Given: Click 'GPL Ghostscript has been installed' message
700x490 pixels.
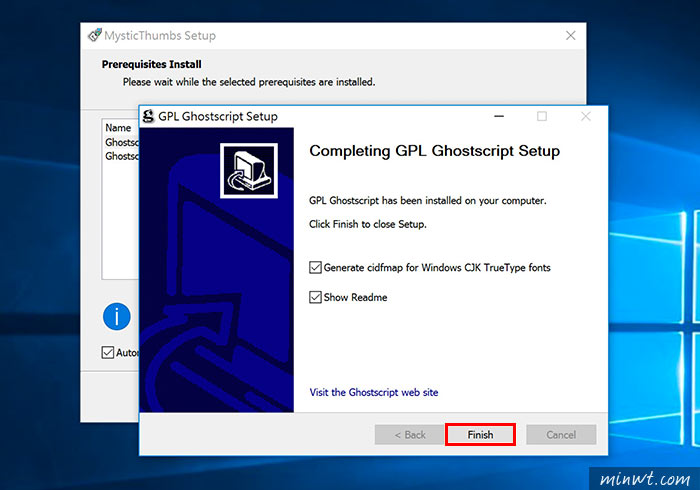Looking at the screenshot, I should click(428, 201).
